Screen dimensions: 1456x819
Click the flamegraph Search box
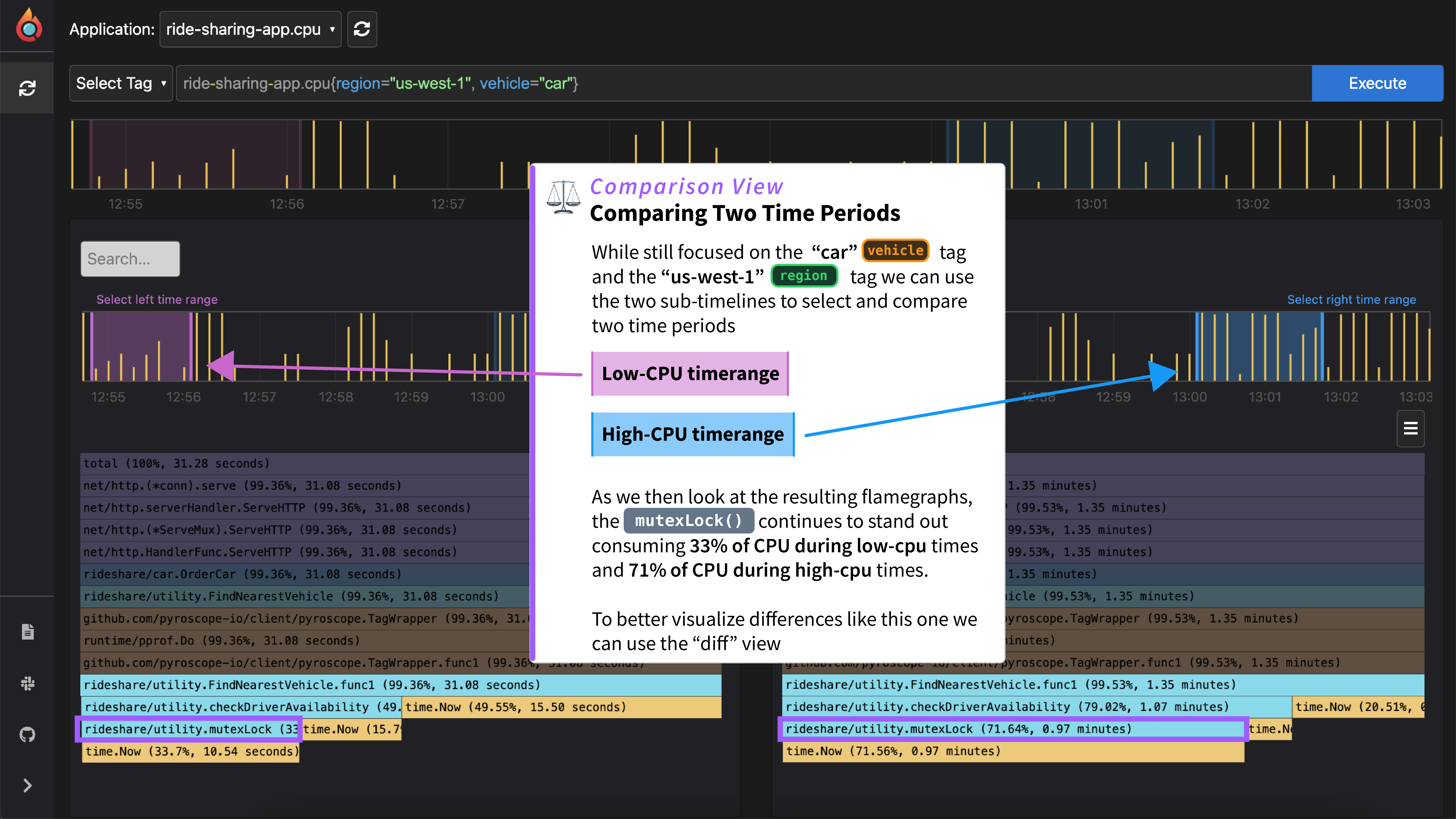tap(130, 259)
